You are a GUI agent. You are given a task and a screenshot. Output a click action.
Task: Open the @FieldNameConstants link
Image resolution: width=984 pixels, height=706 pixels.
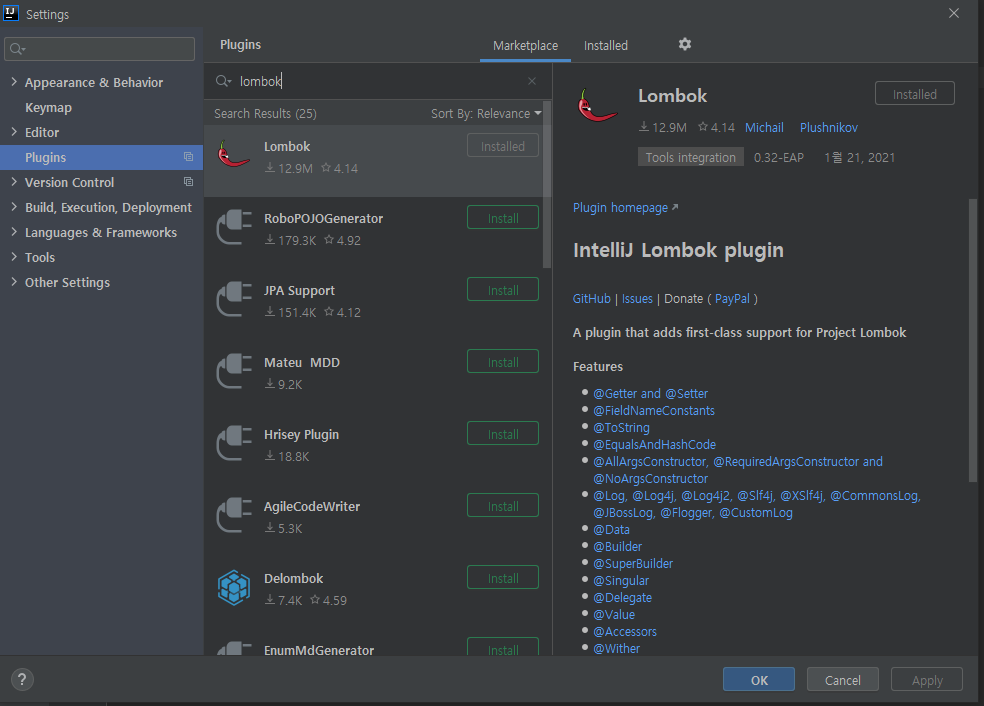point(654,410)
